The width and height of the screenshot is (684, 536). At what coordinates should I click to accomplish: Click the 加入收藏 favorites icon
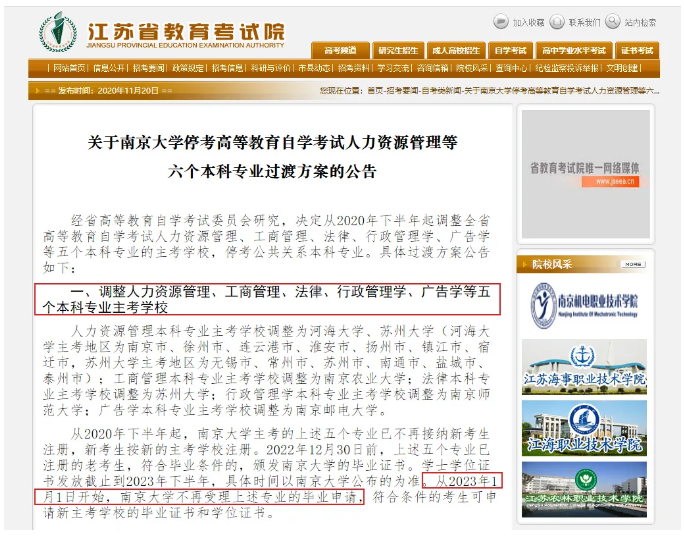click(501, 21)
